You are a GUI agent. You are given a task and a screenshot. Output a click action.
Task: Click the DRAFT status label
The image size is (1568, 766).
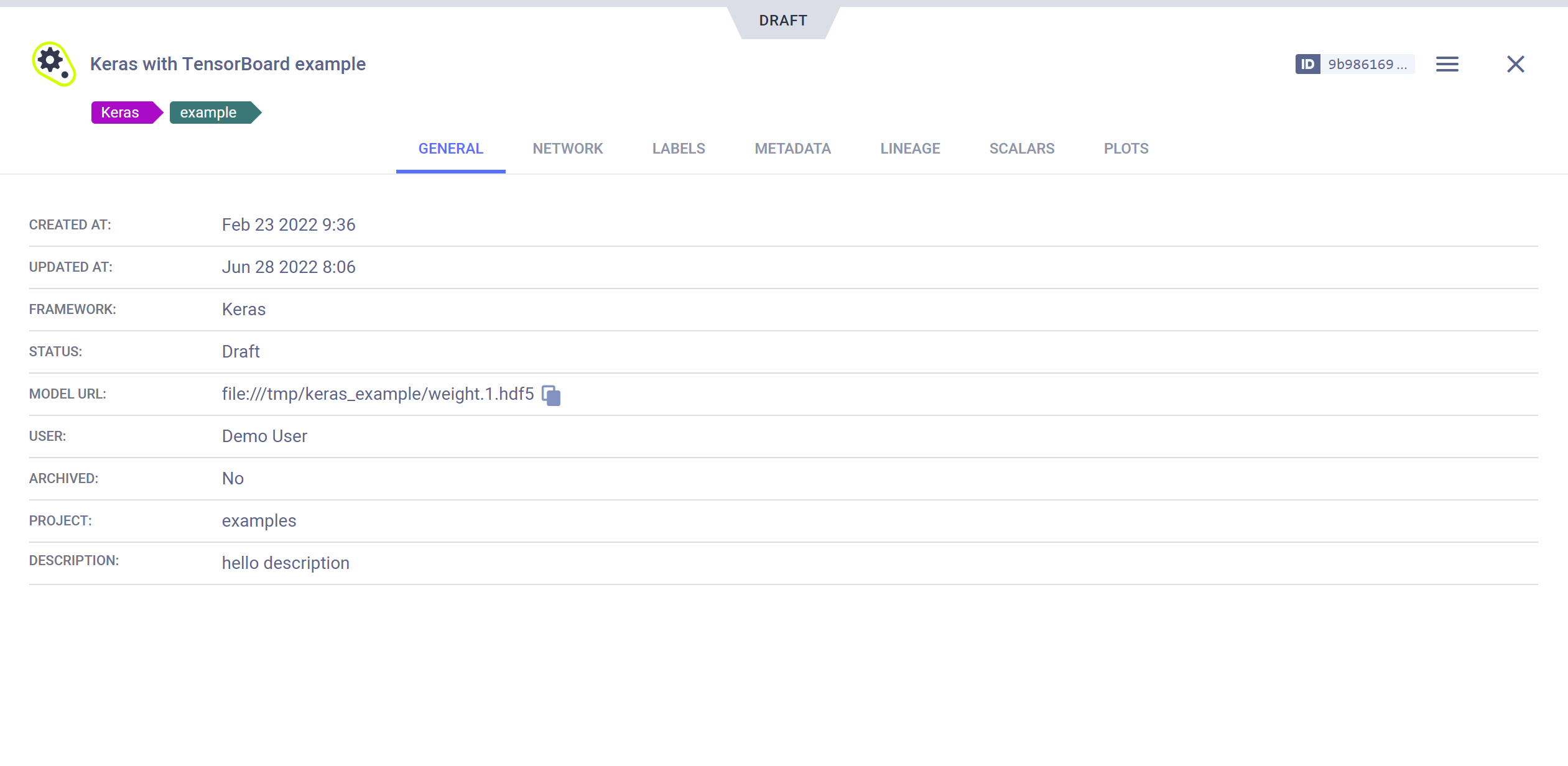coord(783,21)
